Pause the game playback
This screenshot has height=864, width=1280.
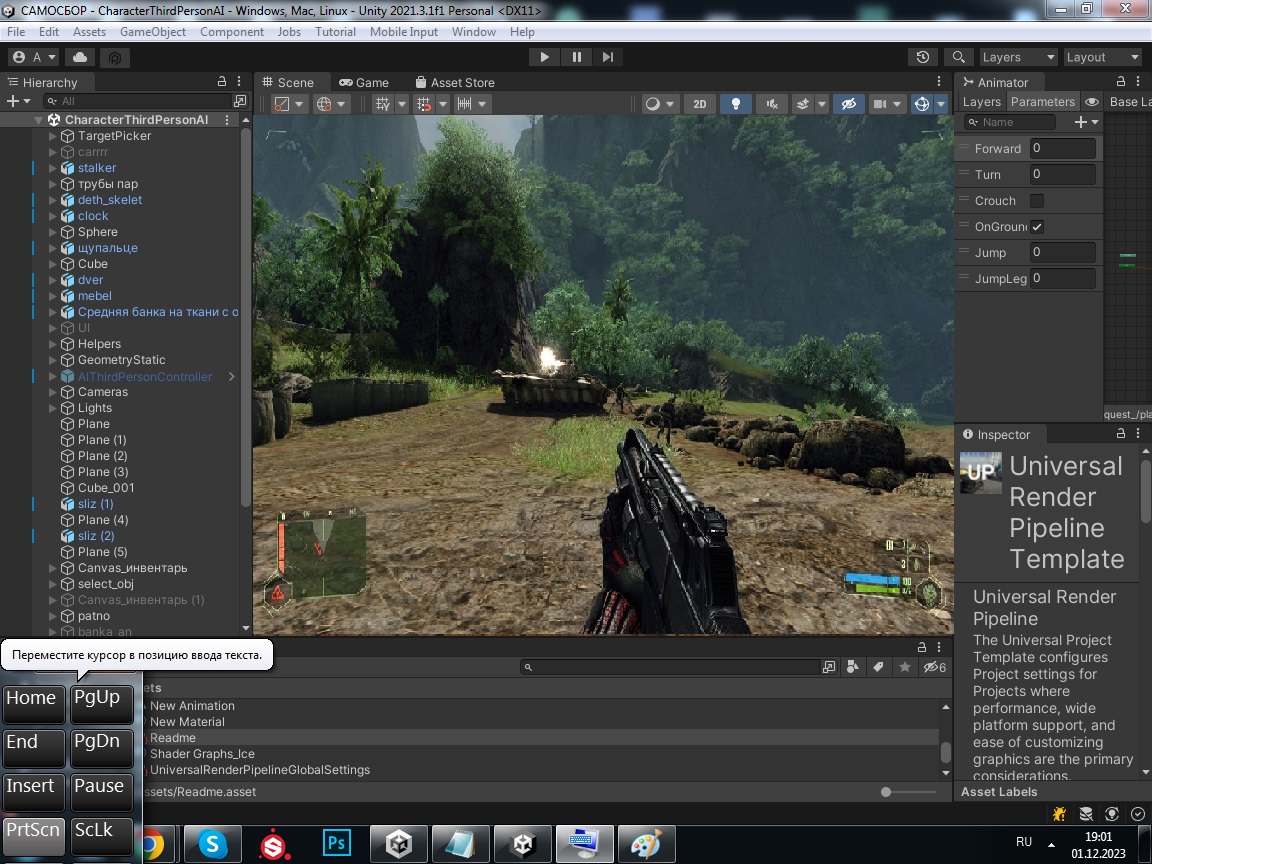point(576,57)
